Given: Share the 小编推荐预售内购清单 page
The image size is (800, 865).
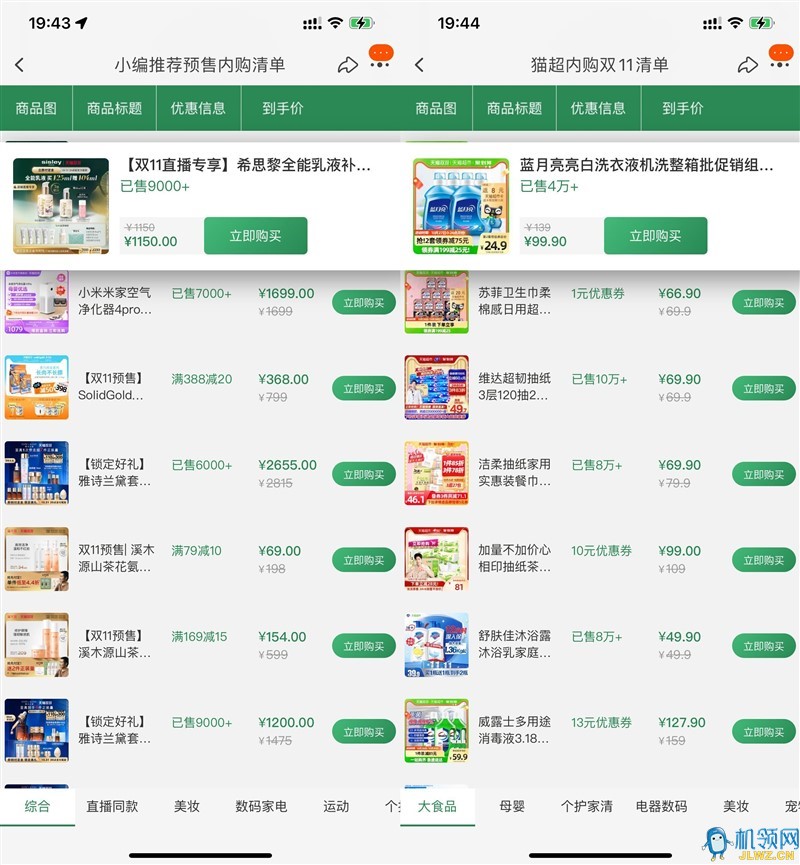Looking at the screenshot, I should [x=348, y=65].
